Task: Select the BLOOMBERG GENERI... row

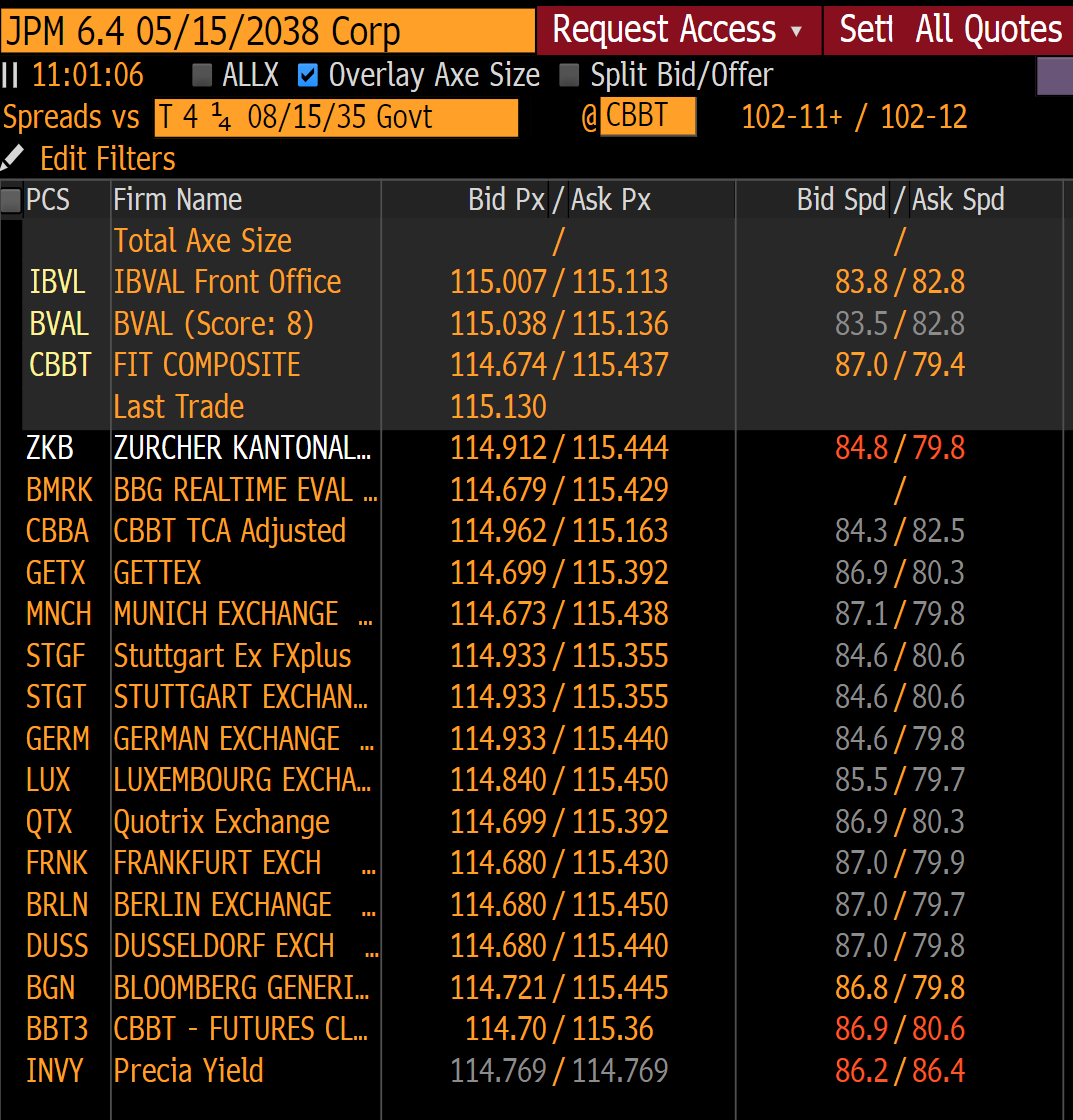Action: [543, 987]
